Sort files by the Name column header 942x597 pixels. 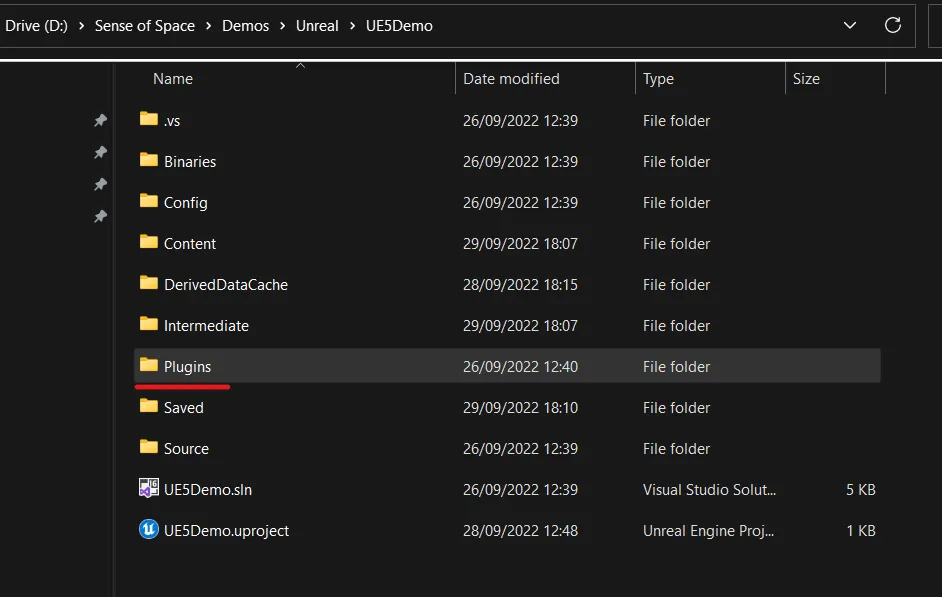click(x=173, y=79)
